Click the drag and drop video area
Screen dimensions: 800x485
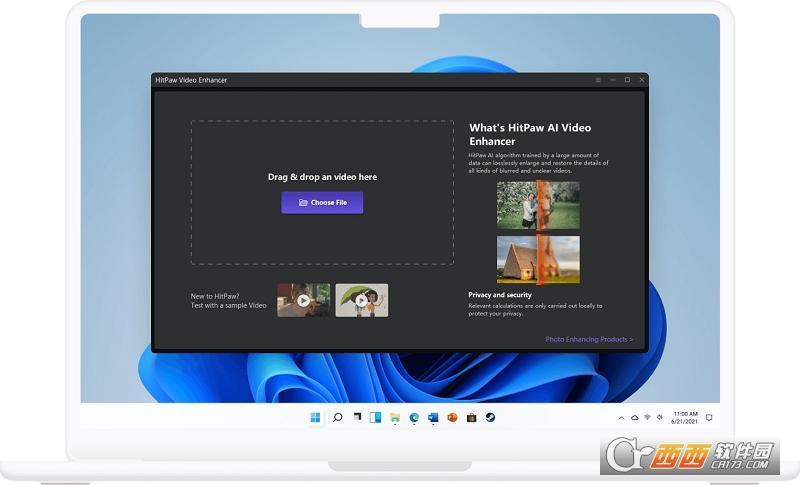point(322,193)
